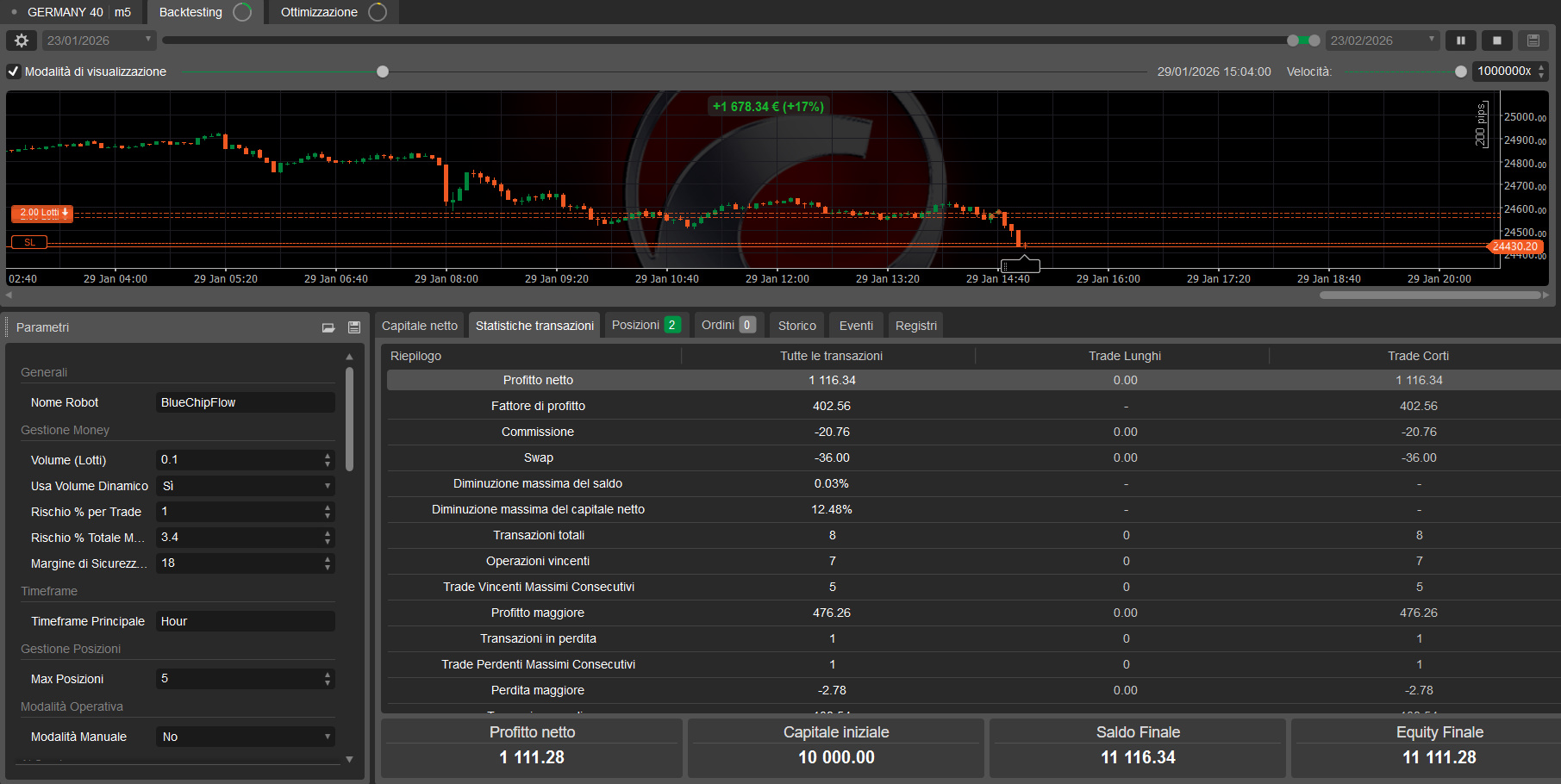The image size is (1561, 784).
Task: Increase Volume (Lotti) with stepper arrow
Action: click(327, 456)
